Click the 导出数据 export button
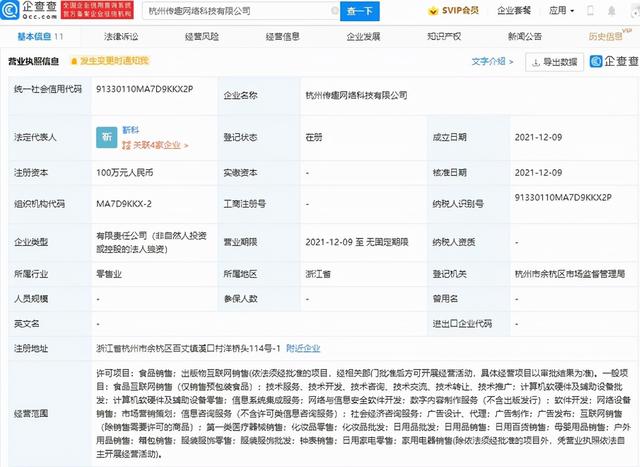Viewport: 640px width, 467px height. pyautogui.click(x=554, y=62)
